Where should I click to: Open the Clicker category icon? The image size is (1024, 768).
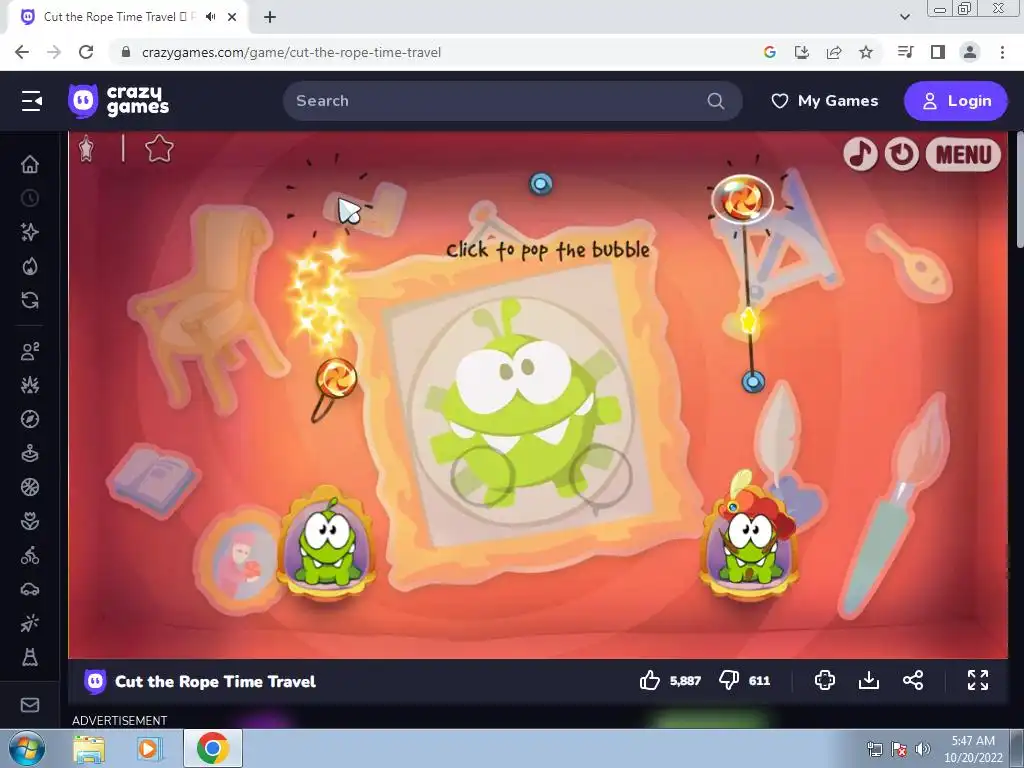click(x=30, y=624)
